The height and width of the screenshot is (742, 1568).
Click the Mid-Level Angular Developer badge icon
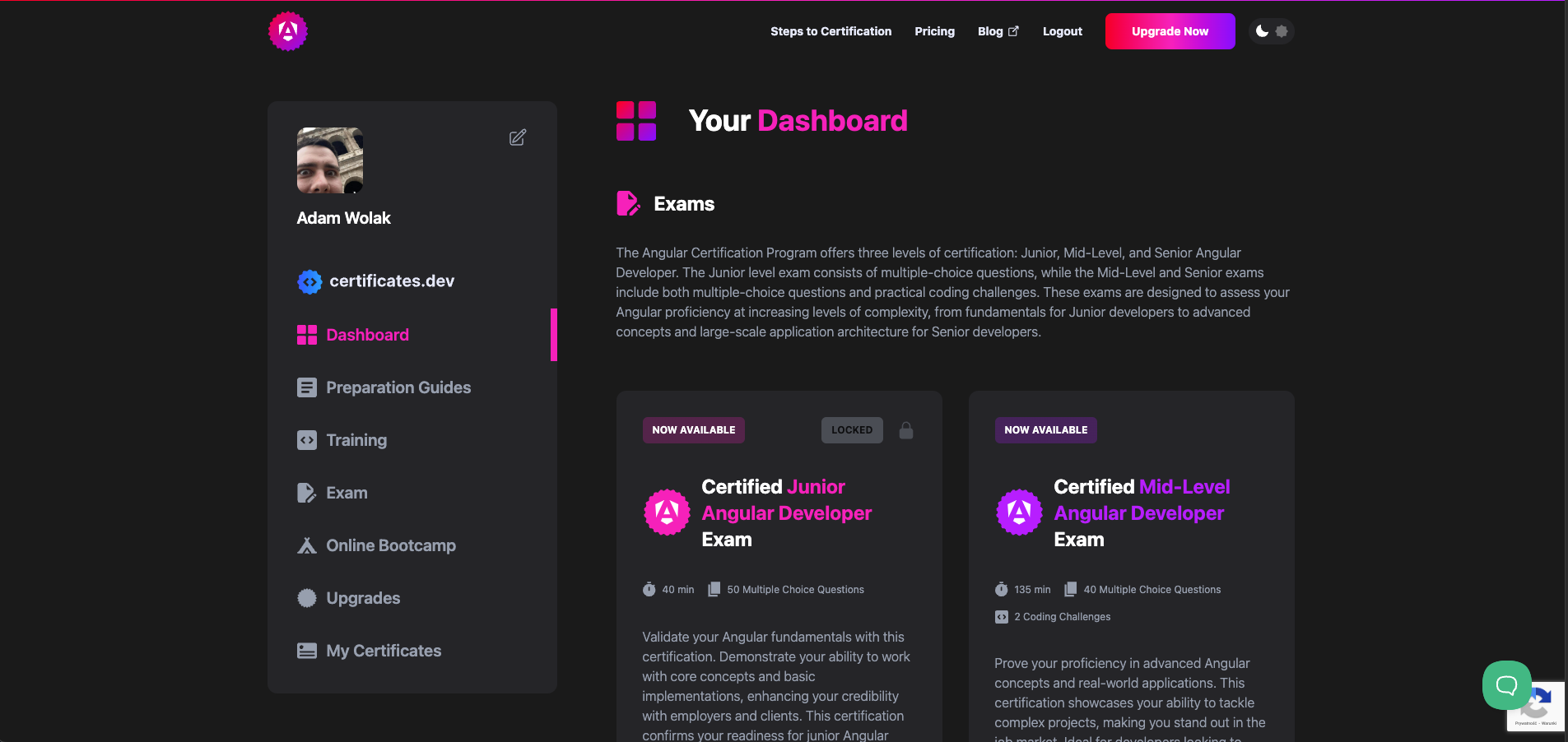(x=1020, y=512)
